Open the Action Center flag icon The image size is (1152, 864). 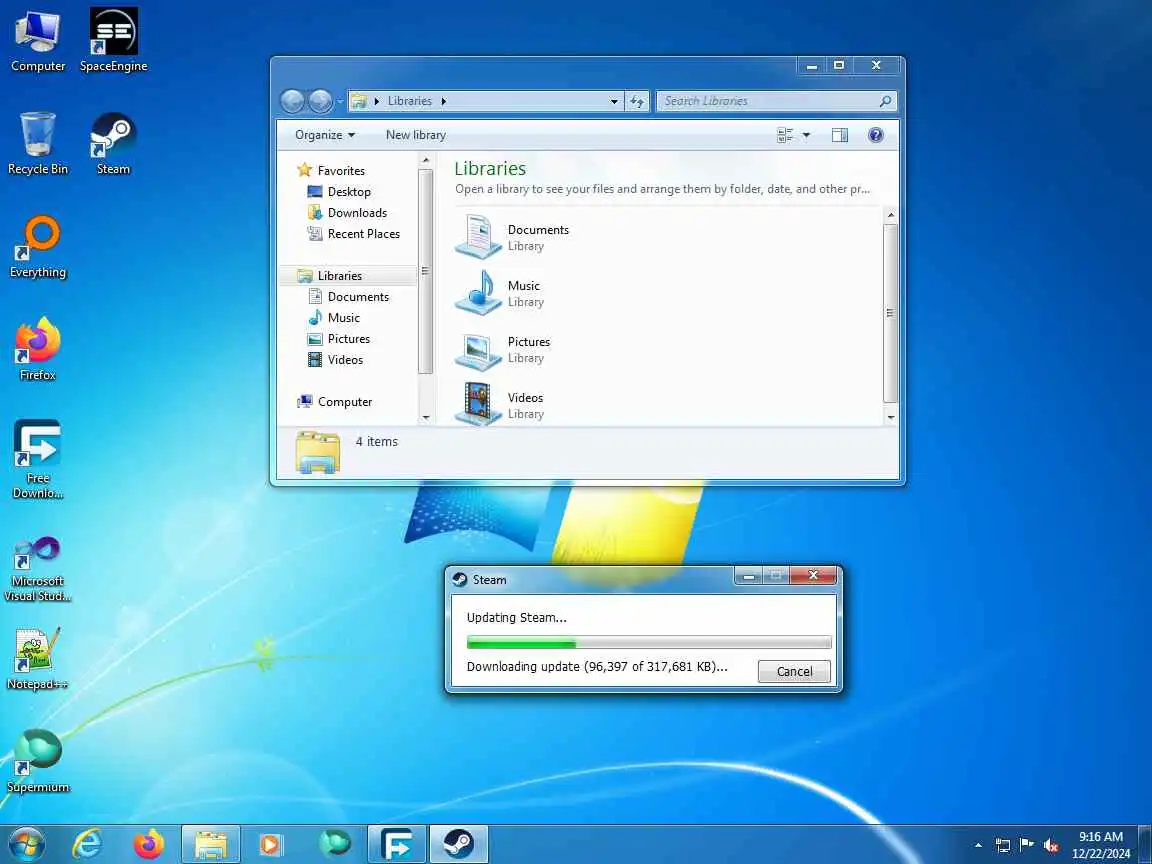click(x=1026, y=845)
